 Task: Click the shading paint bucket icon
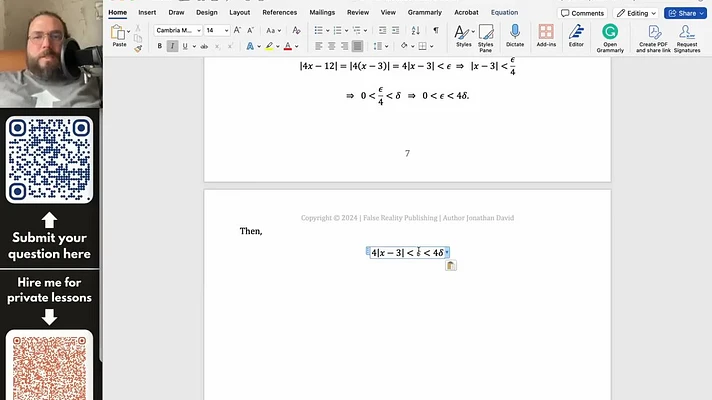(x=404, y=46)
